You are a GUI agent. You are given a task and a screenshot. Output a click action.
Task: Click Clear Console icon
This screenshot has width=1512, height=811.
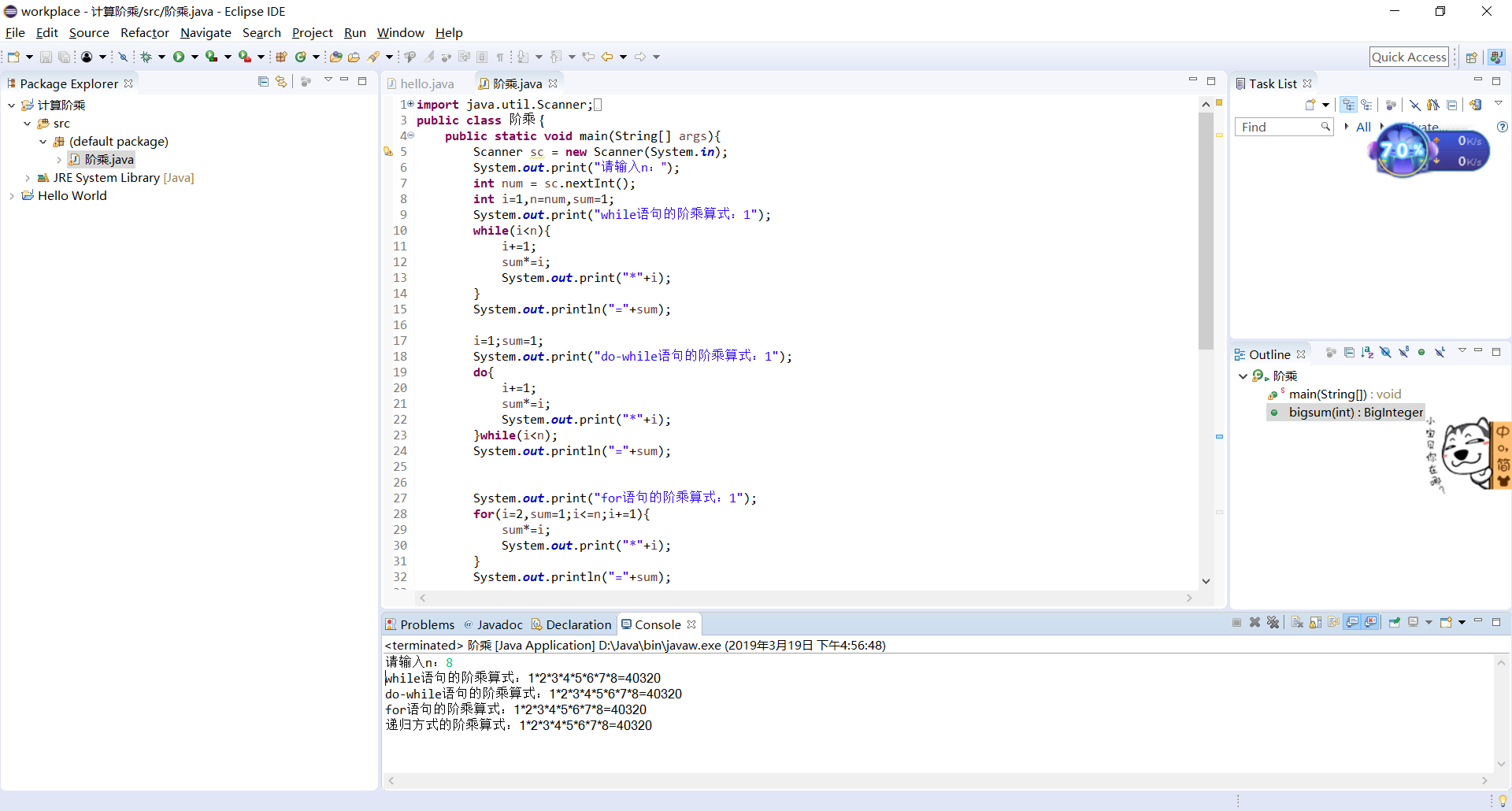(1297, 623)
